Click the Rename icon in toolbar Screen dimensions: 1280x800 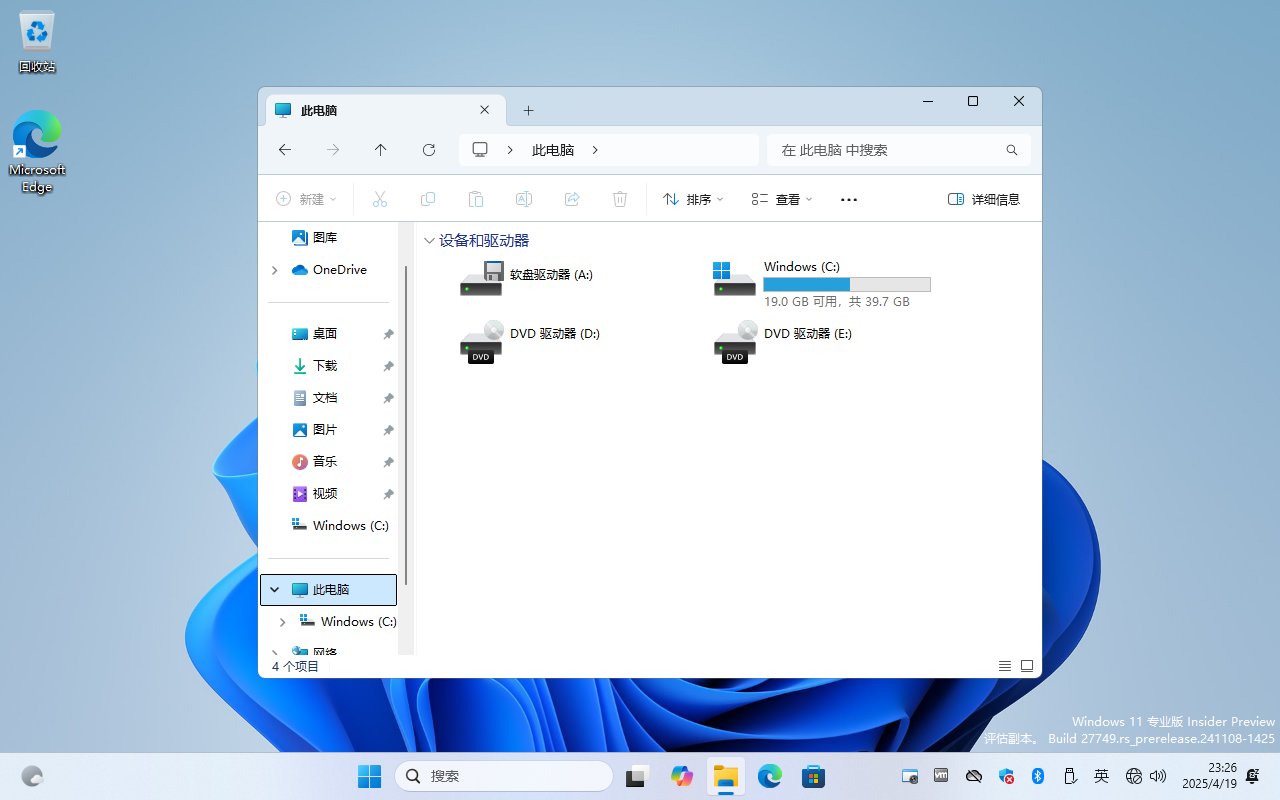click(x=523, y=199)
